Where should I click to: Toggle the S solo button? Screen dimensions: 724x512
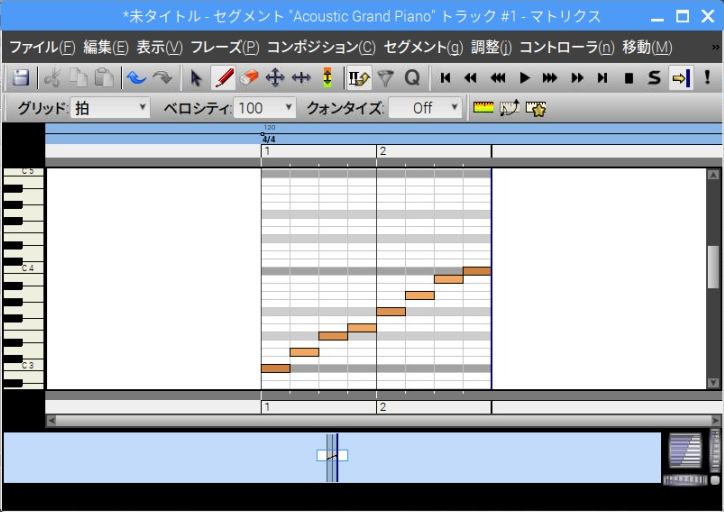[654, 78]
